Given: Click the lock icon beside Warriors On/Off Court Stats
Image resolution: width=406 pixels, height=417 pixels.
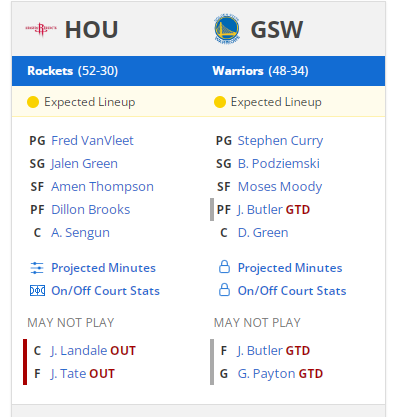Looking at the screenshot, I should click(224, 290).
